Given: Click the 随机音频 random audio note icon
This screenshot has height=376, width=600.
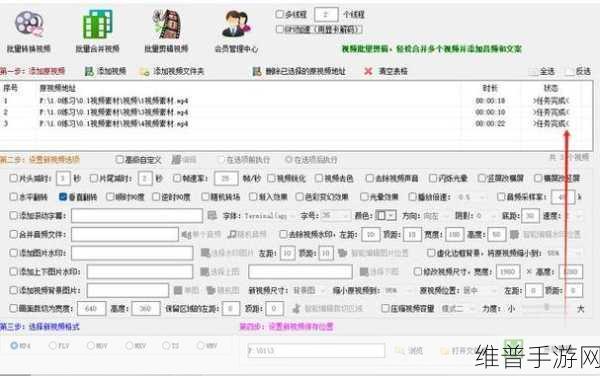Looking at the screenshot, I should tap(232, 234).
